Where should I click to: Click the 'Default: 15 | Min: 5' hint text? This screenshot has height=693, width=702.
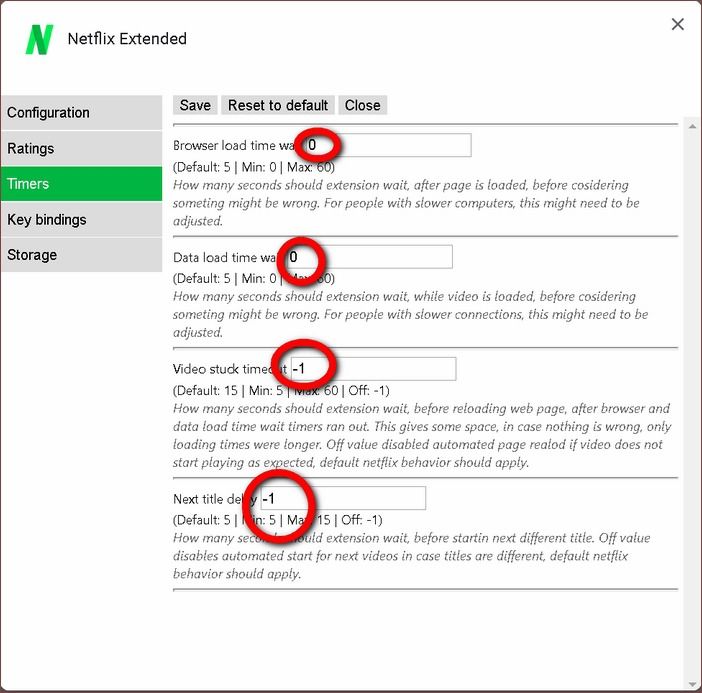(228, 390)
